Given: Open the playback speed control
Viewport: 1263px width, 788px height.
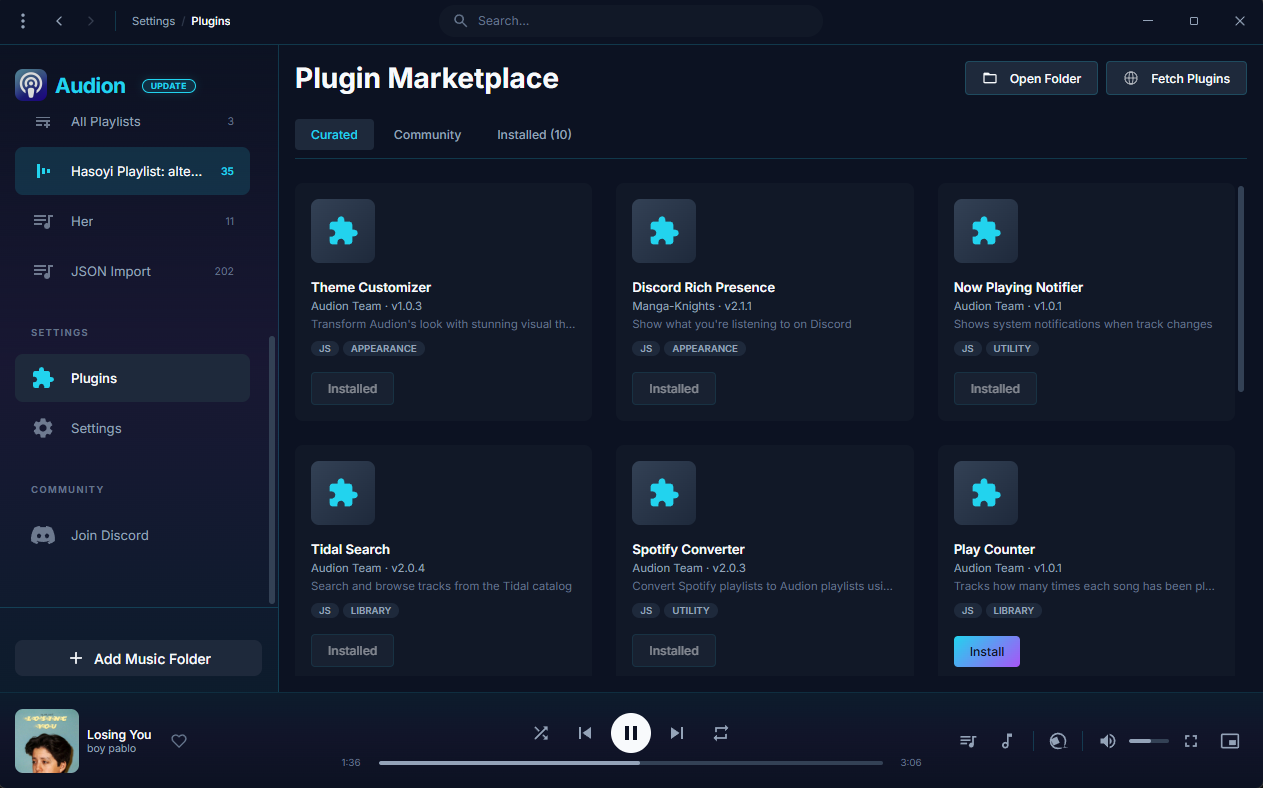Looking at the screenshot, I should pos(1058,741).
